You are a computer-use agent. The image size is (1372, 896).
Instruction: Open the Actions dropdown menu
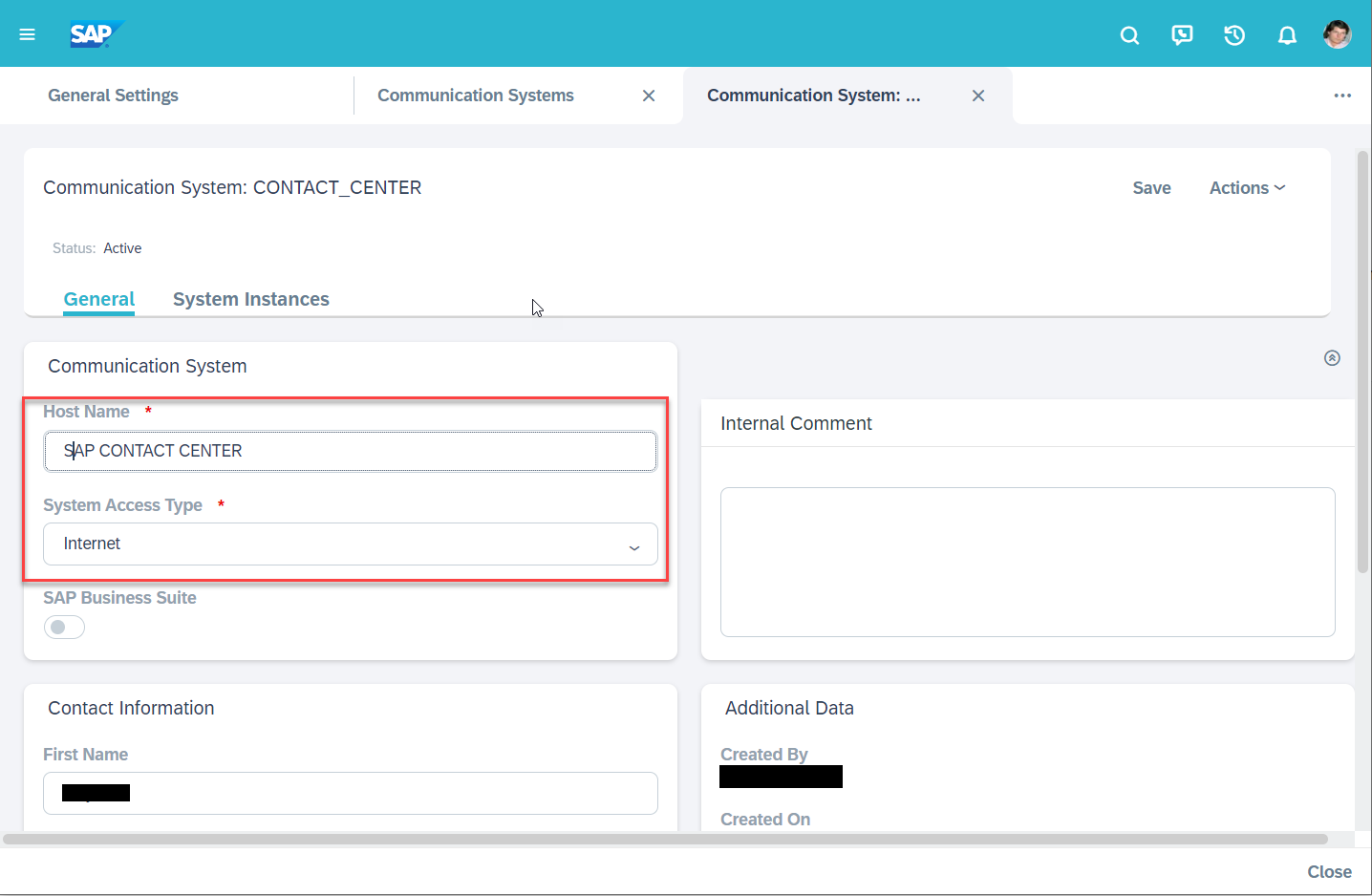[1247, 188]
